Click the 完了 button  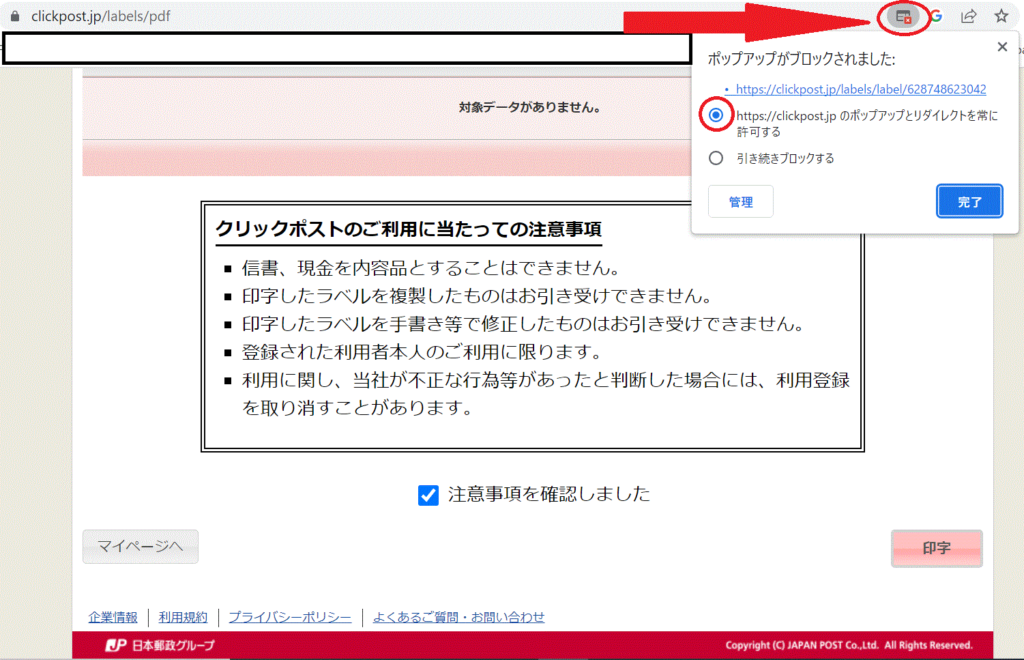click(969, 202)
